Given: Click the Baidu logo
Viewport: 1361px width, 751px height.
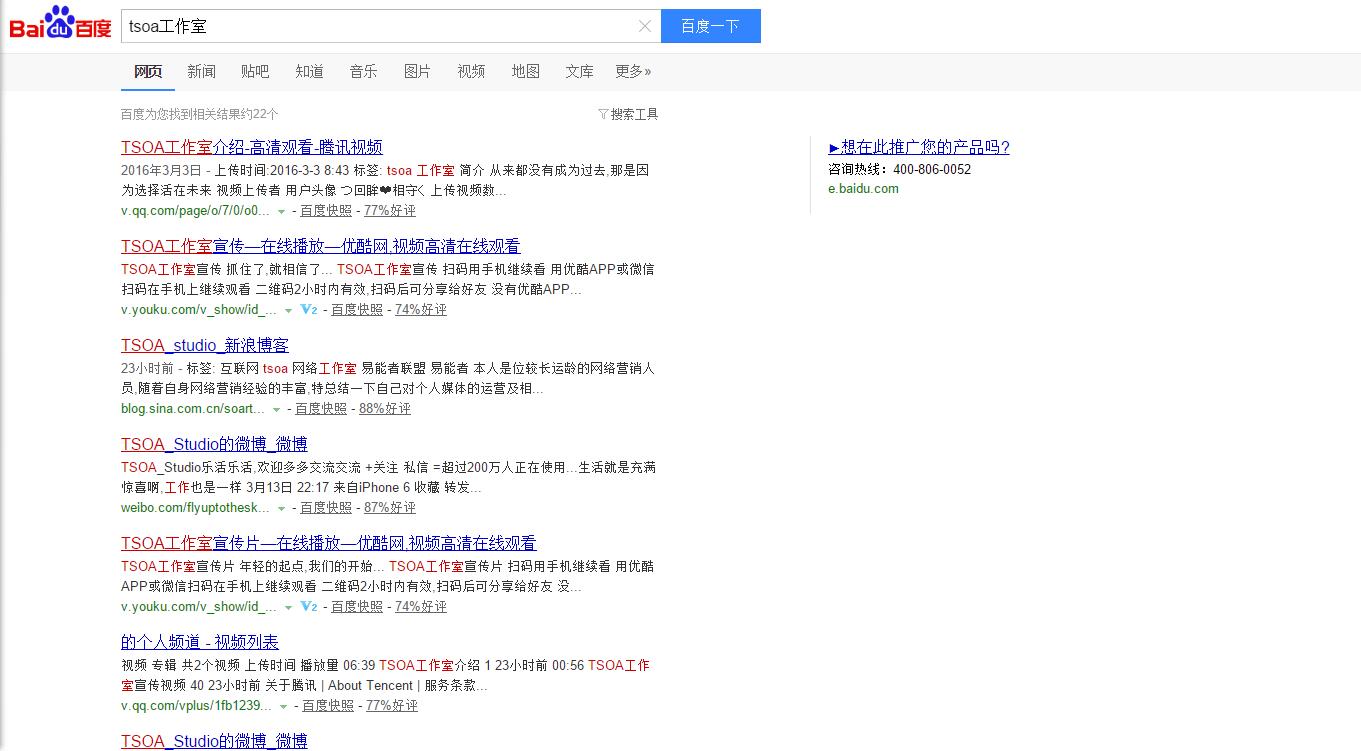Looking at the screenshot, I should pos(60,25).
